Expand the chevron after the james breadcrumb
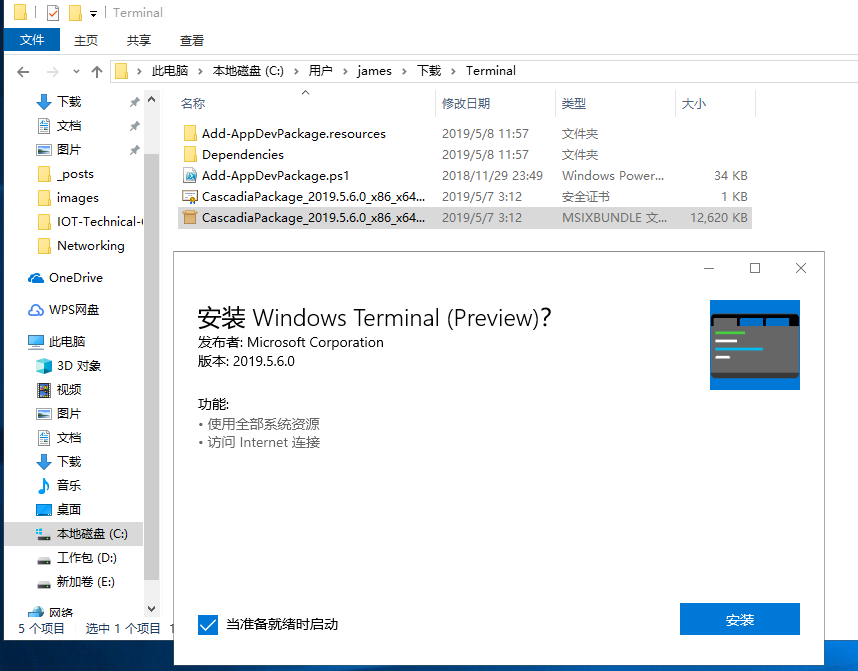 (404, 71)
